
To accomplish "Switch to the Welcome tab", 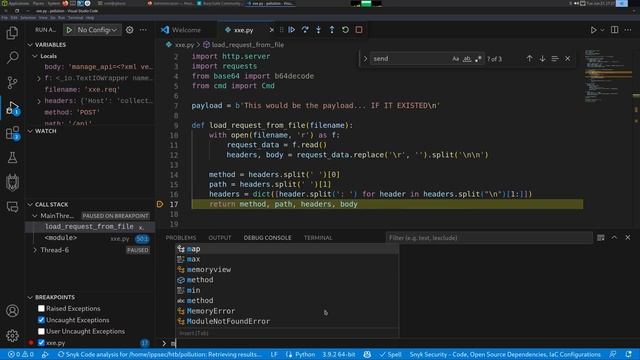I will pos(186,30).
